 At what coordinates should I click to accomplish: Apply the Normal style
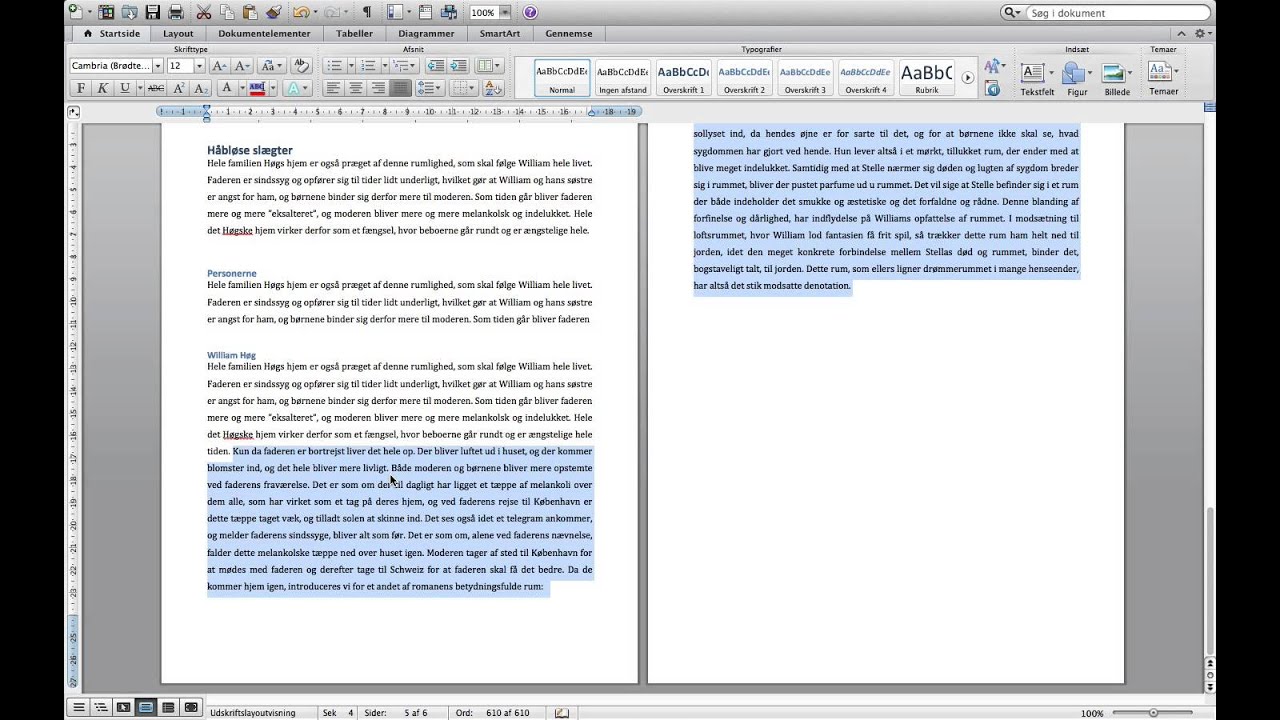click(x=562, y=77)
